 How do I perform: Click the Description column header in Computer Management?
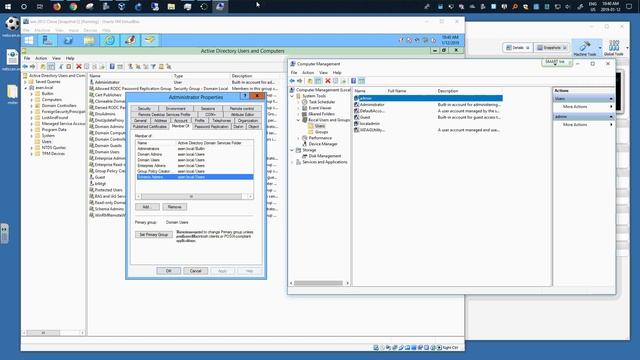tap(448, 91)
